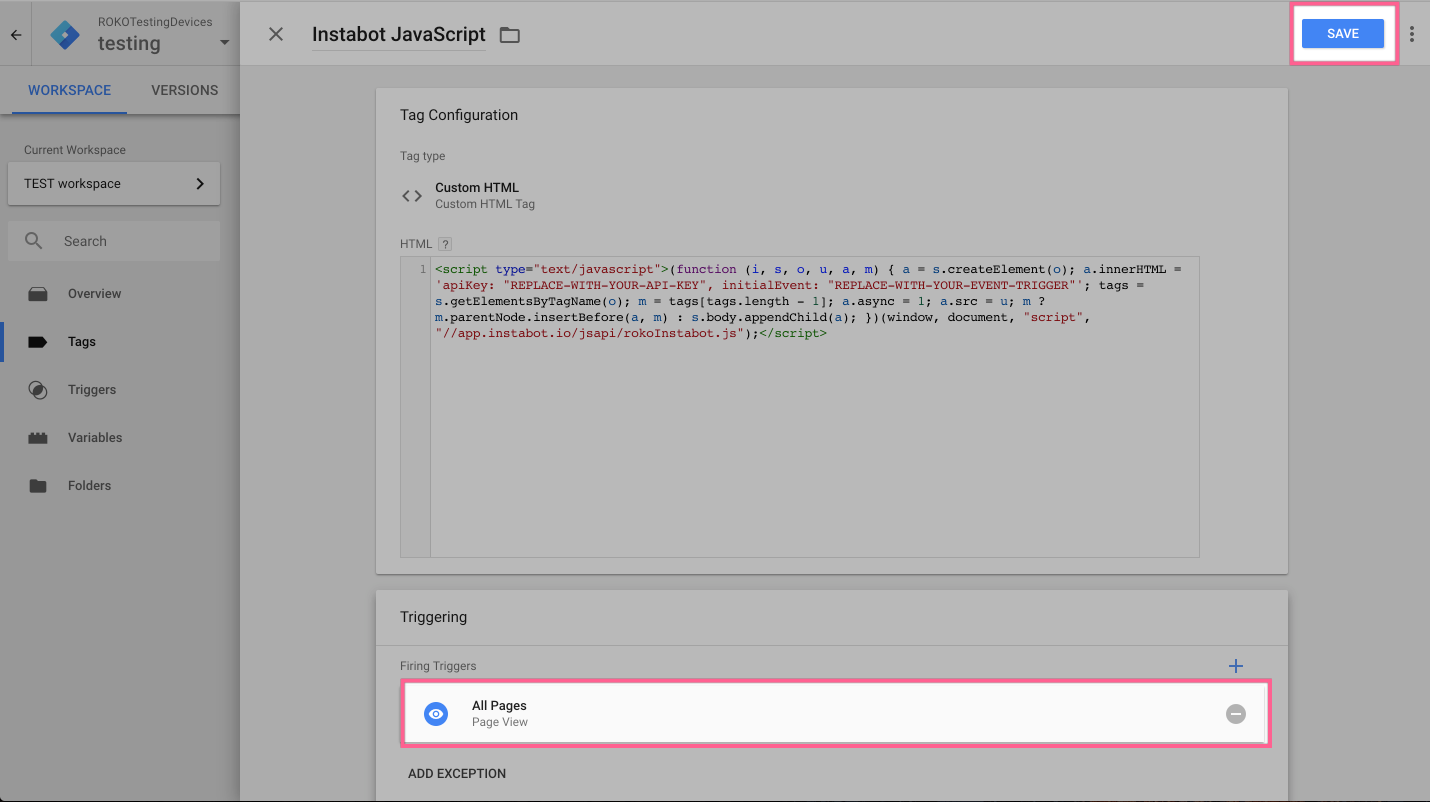1430x802 pixels.
Task: Click the All Pages eye icon
Action: [436, 714]
